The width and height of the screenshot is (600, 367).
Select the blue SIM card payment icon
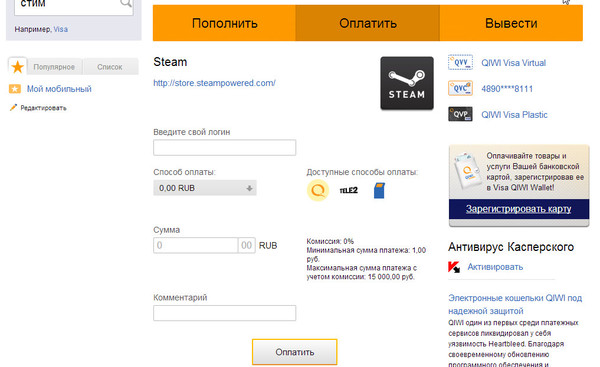click(x=379, y=190)
